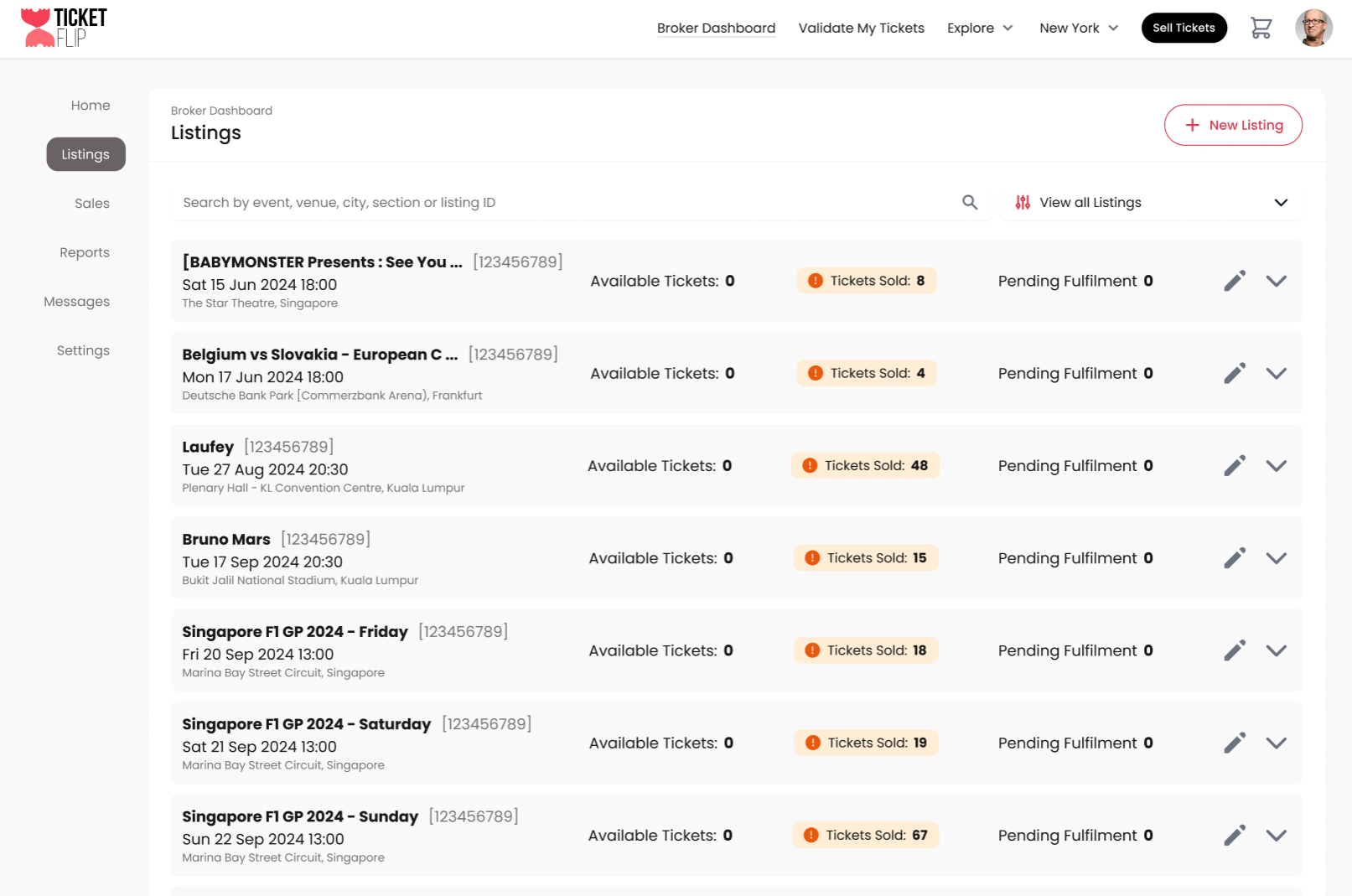Click the Laufey event title
Screen dimensions: 1352x896
click(x=208, y=447)
